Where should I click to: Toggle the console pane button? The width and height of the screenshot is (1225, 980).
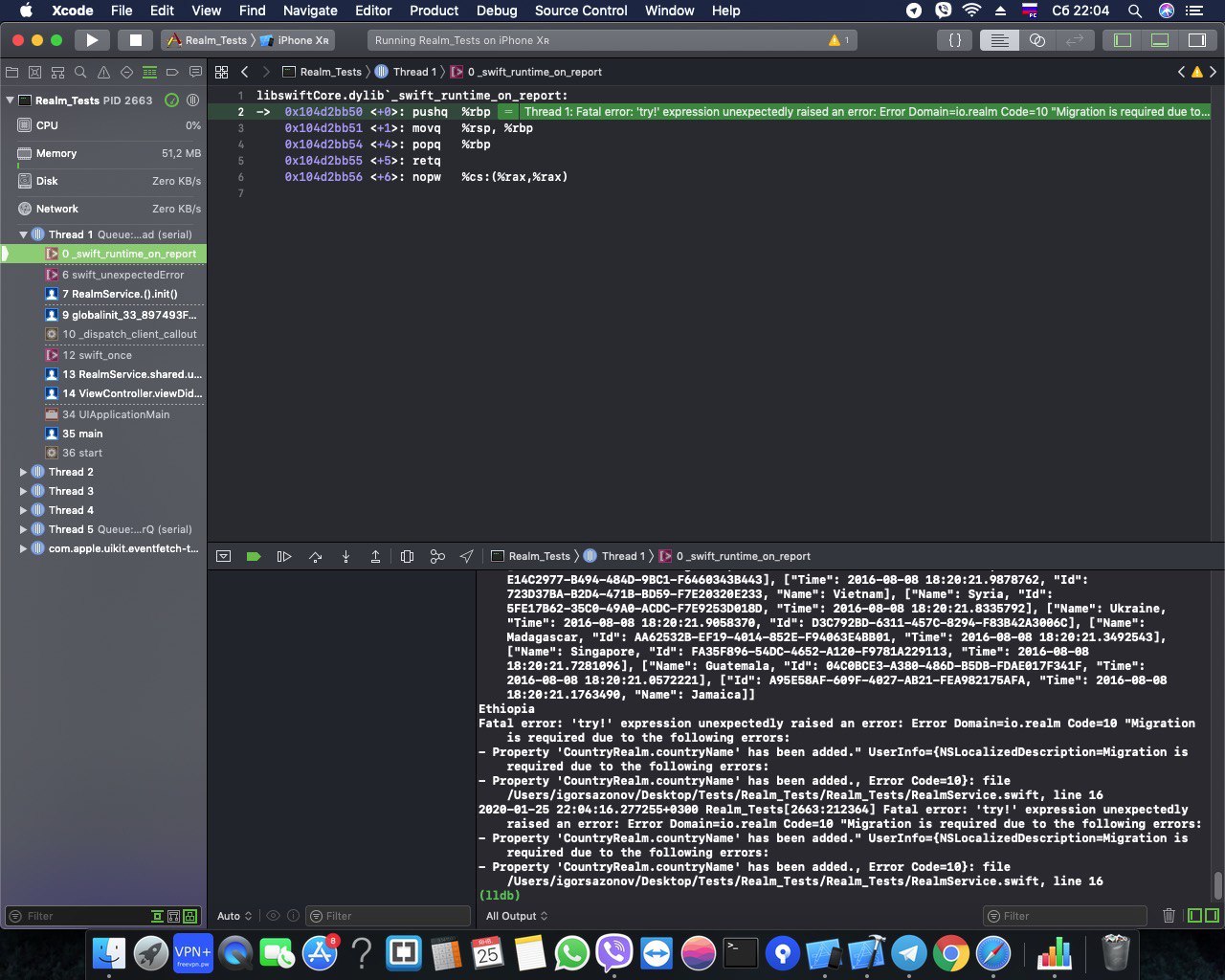[1212, 916]
